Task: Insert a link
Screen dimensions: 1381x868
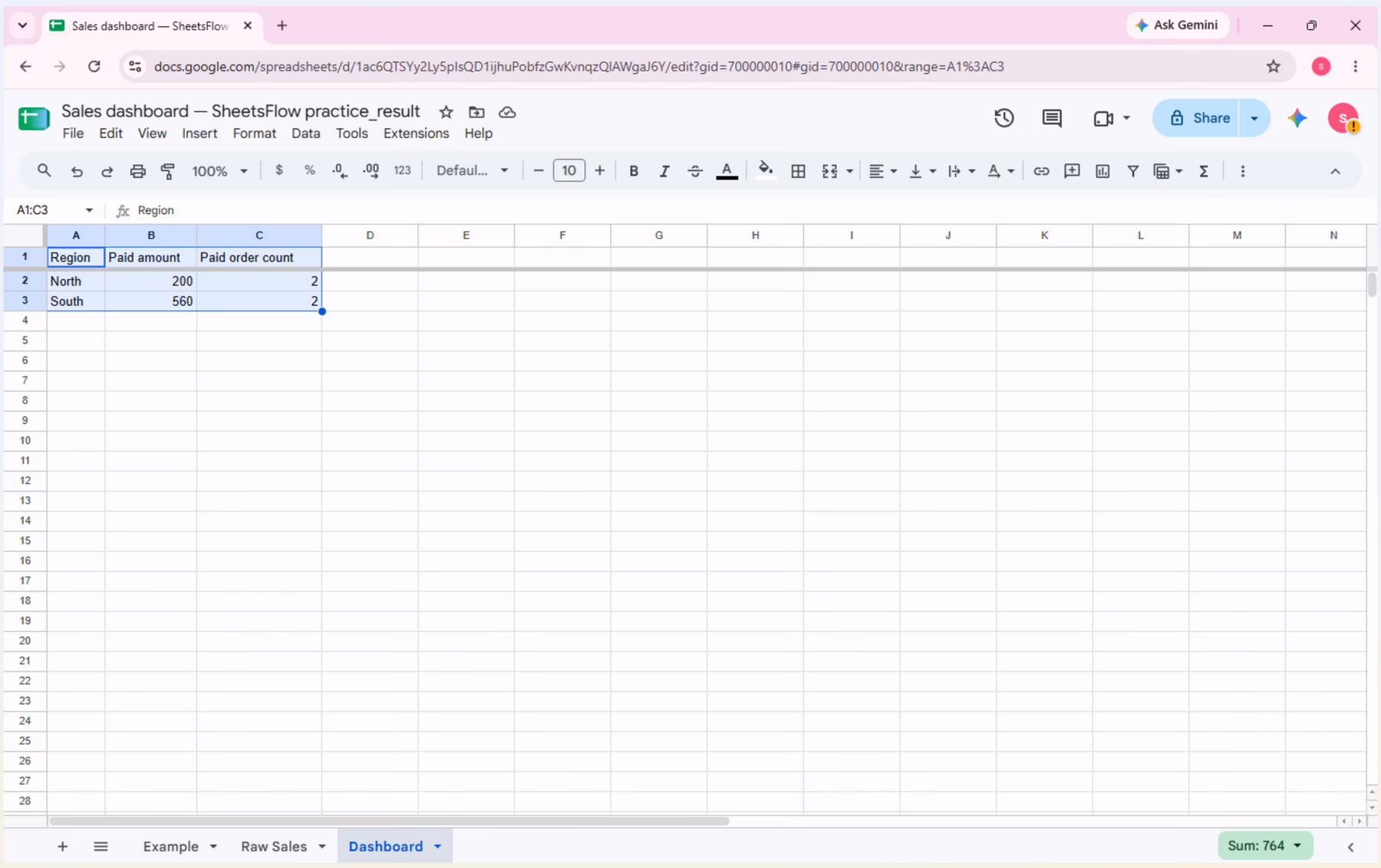Action: (x=1040, y=171)
